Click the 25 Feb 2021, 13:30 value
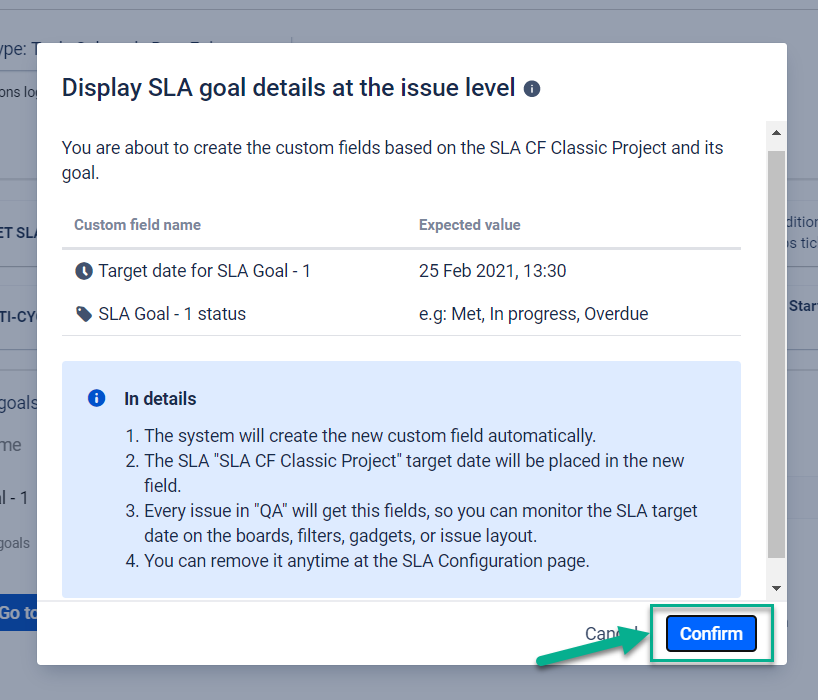The image size is (818, 700). [493, 271]
